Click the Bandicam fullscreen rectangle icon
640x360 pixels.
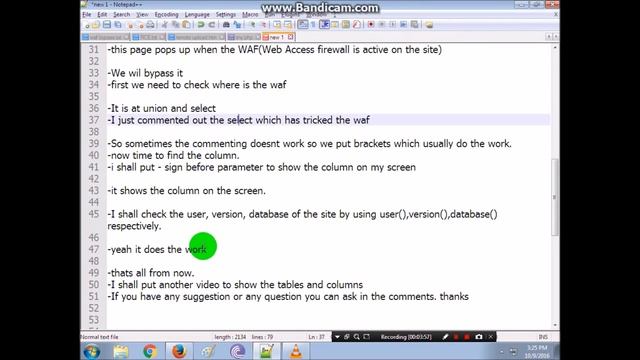[367, 337]
